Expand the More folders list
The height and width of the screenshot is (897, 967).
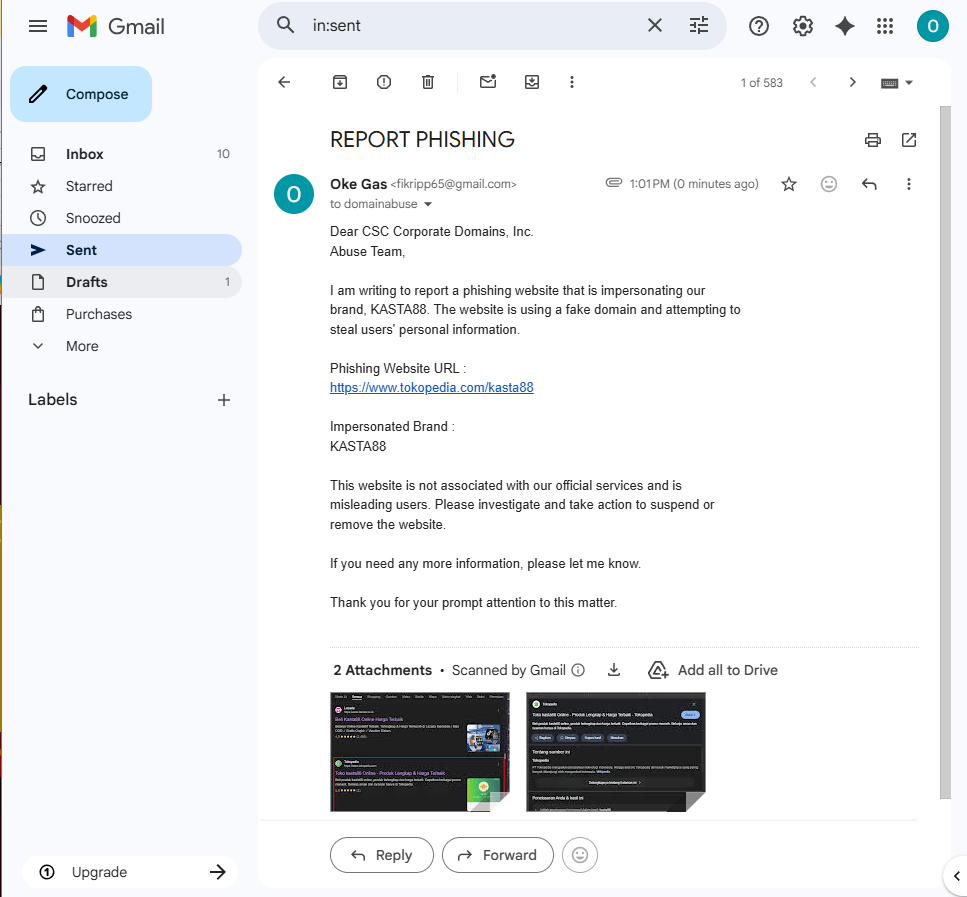point(122,346)
